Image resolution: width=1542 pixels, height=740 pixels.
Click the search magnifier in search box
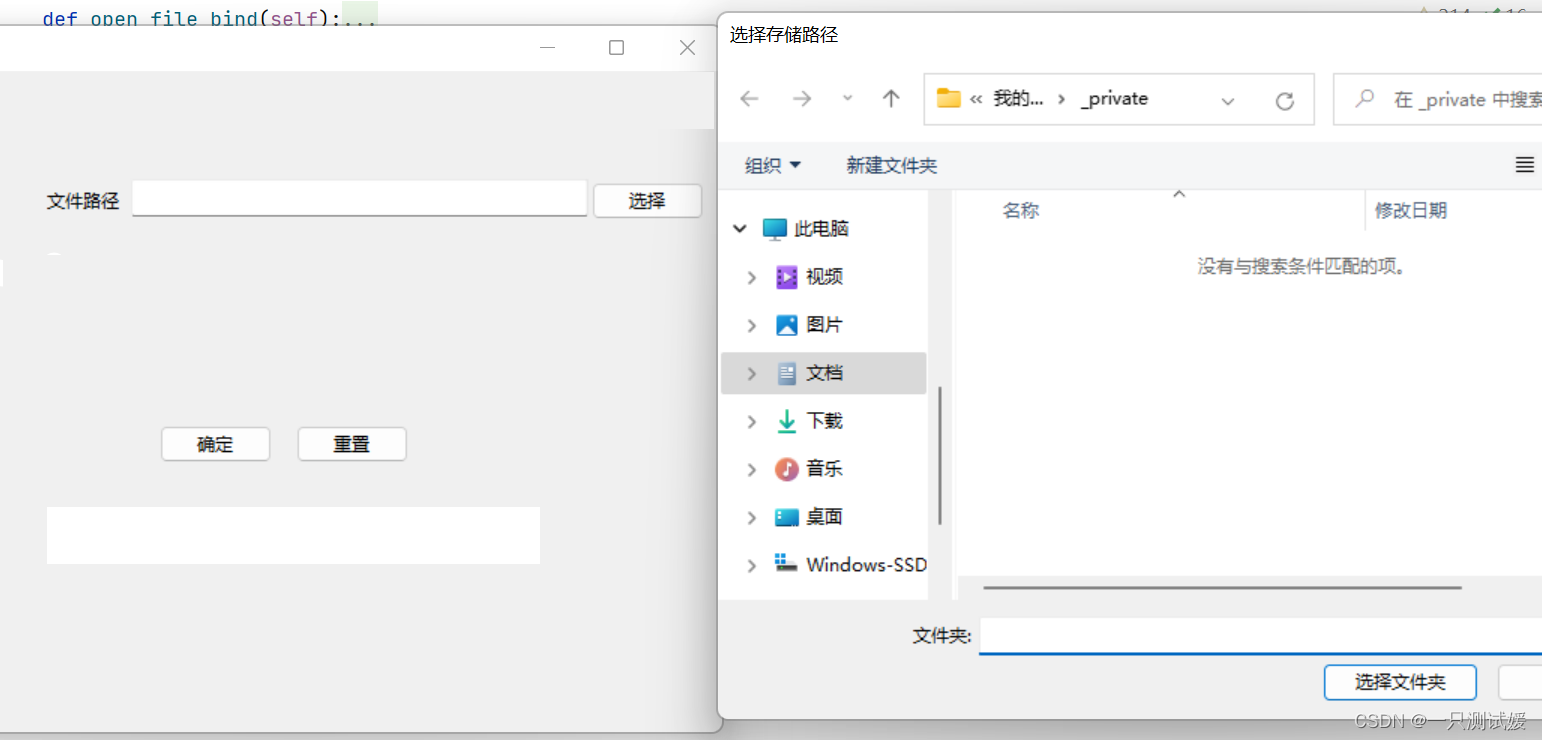pos(1364,99)
